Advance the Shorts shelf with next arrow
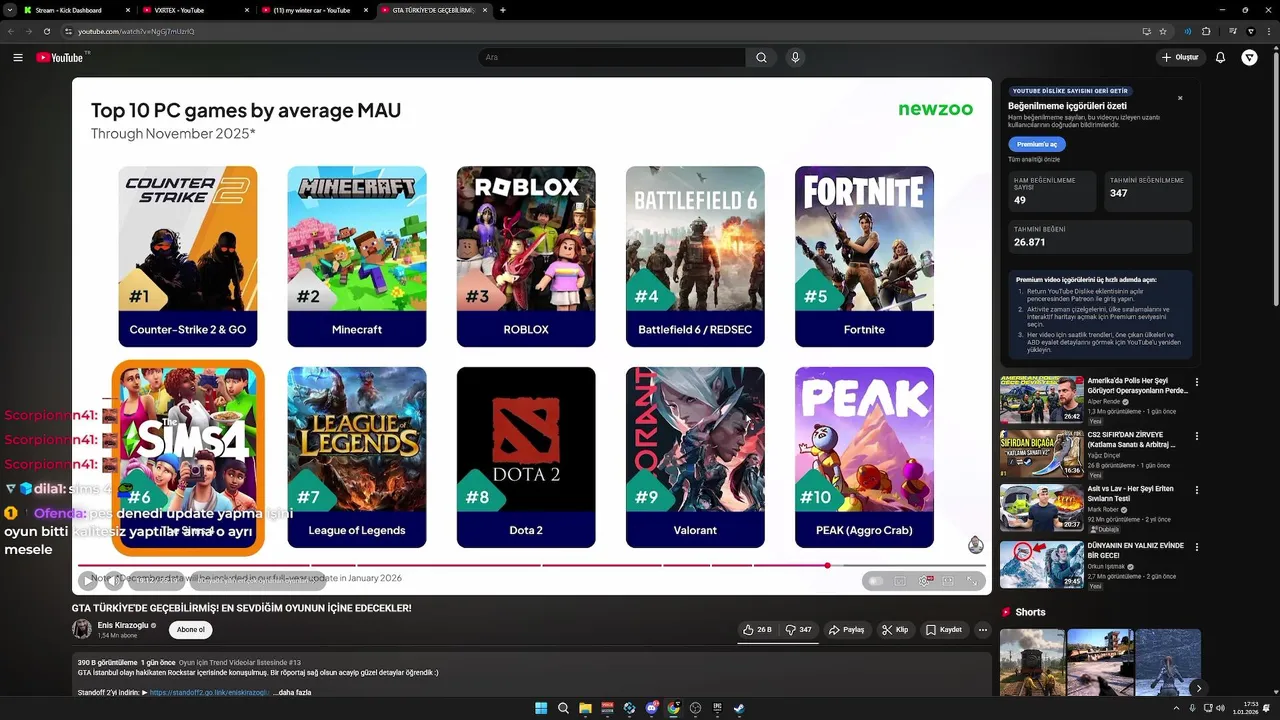This screenshot has height=720, width=1280. pos(1198,688)
